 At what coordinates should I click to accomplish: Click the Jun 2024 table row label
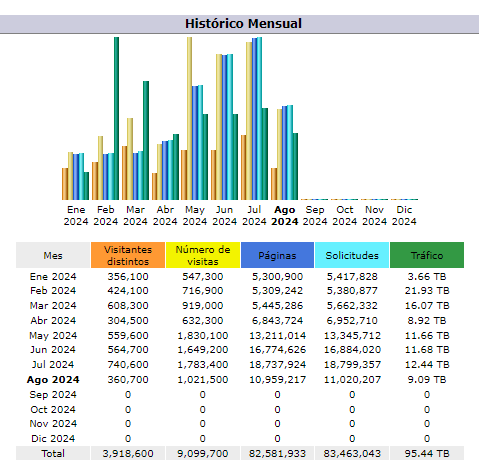pyautogui.click(x=53, y=350)
